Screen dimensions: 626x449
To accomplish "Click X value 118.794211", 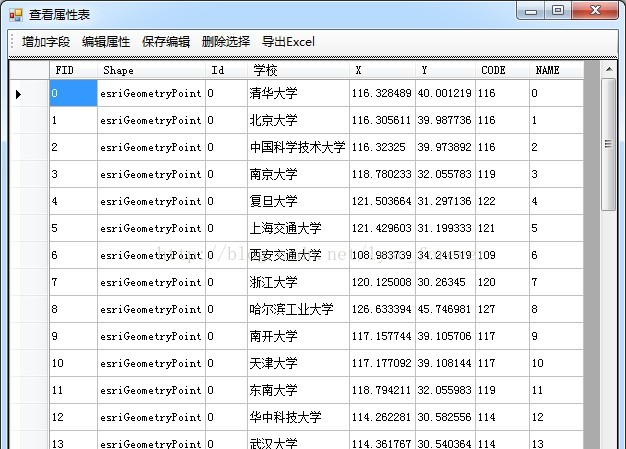I will pos(382,390).
